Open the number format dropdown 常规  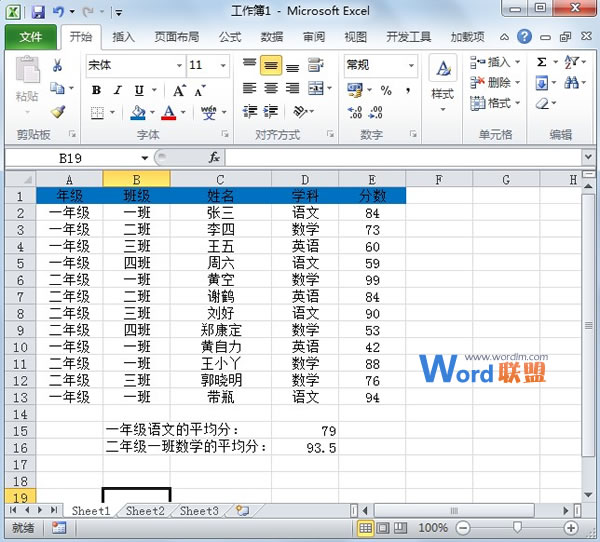click(x=411, y=65)
